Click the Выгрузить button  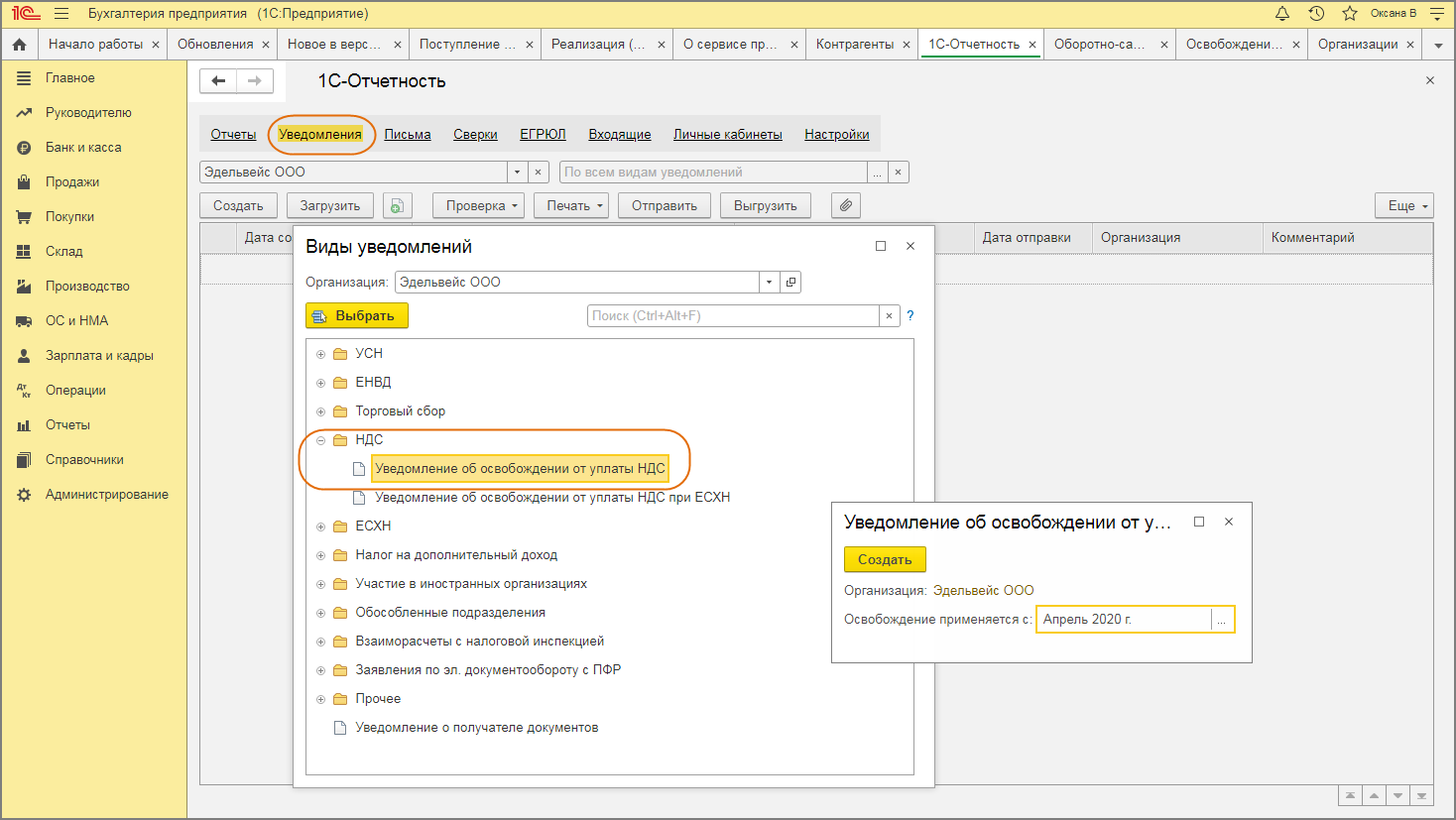766,205
